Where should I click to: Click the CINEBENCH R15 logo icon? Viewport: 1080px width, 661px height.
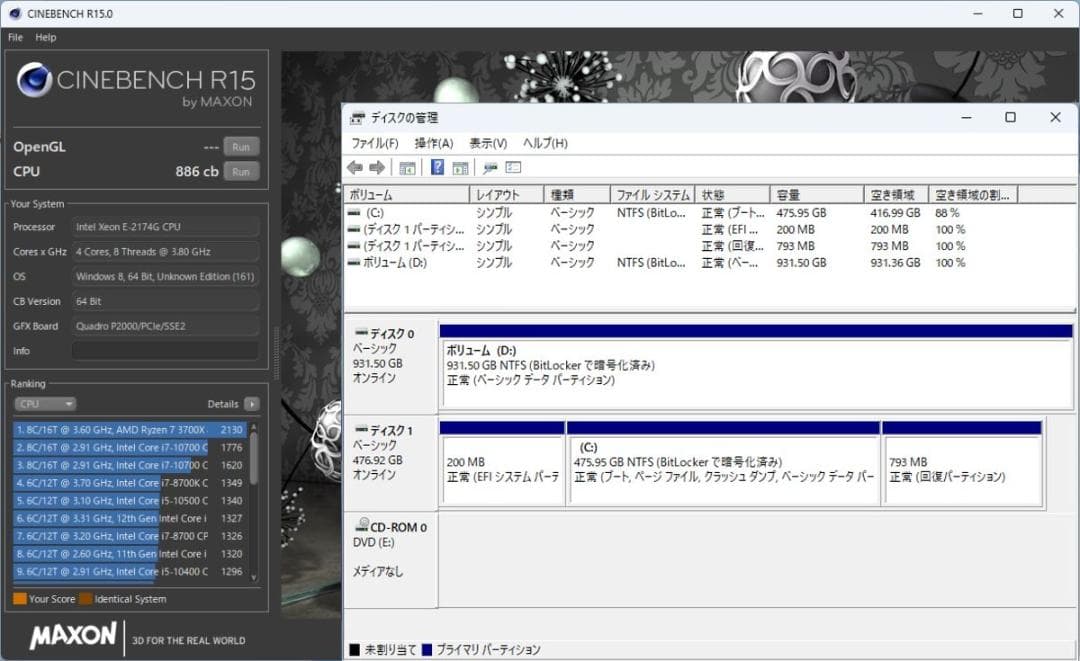click(x=35, y=80)
